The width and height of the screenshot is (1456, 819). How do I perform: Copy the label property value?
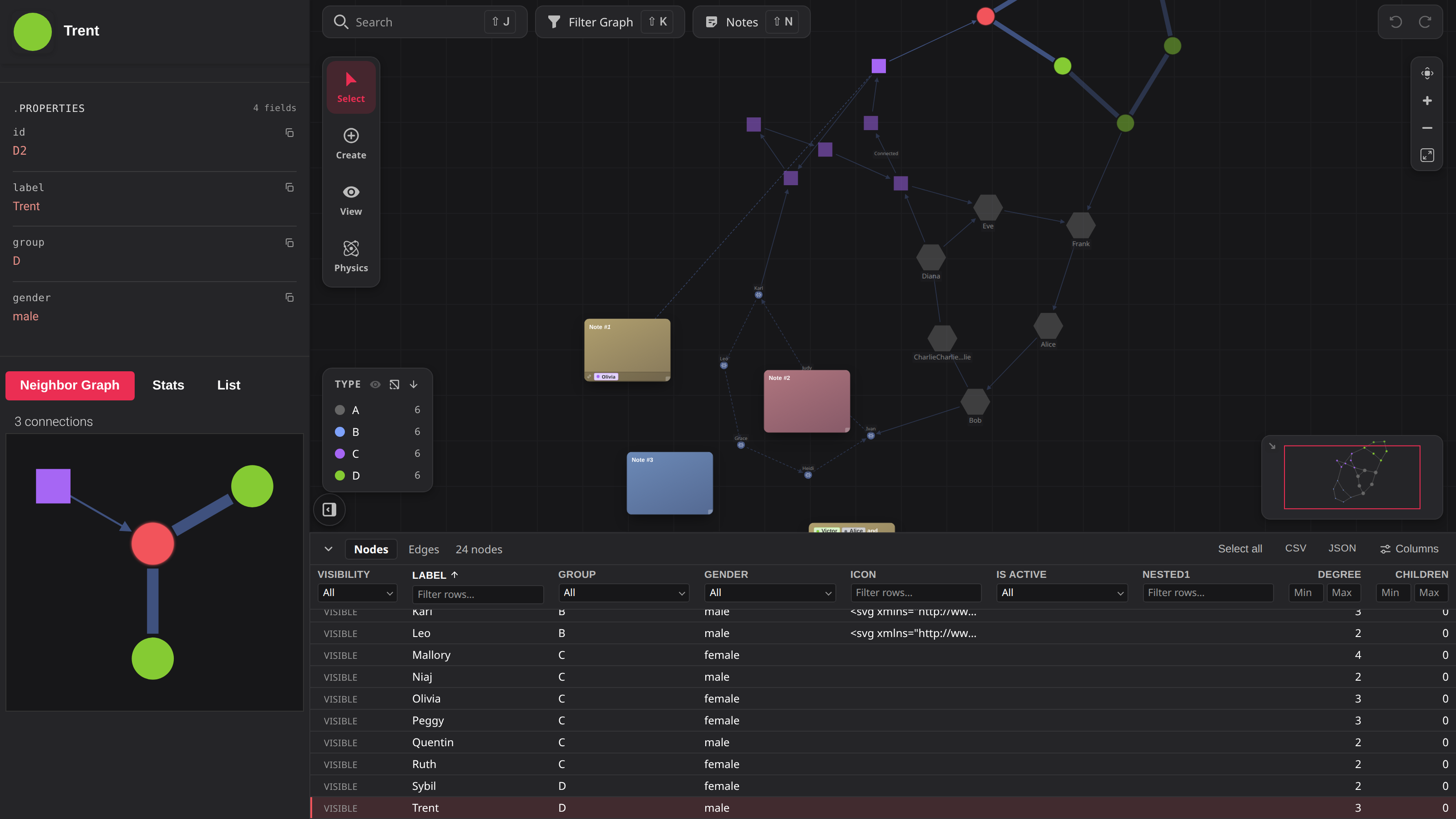pyautogui.click(x=289, y=187)
